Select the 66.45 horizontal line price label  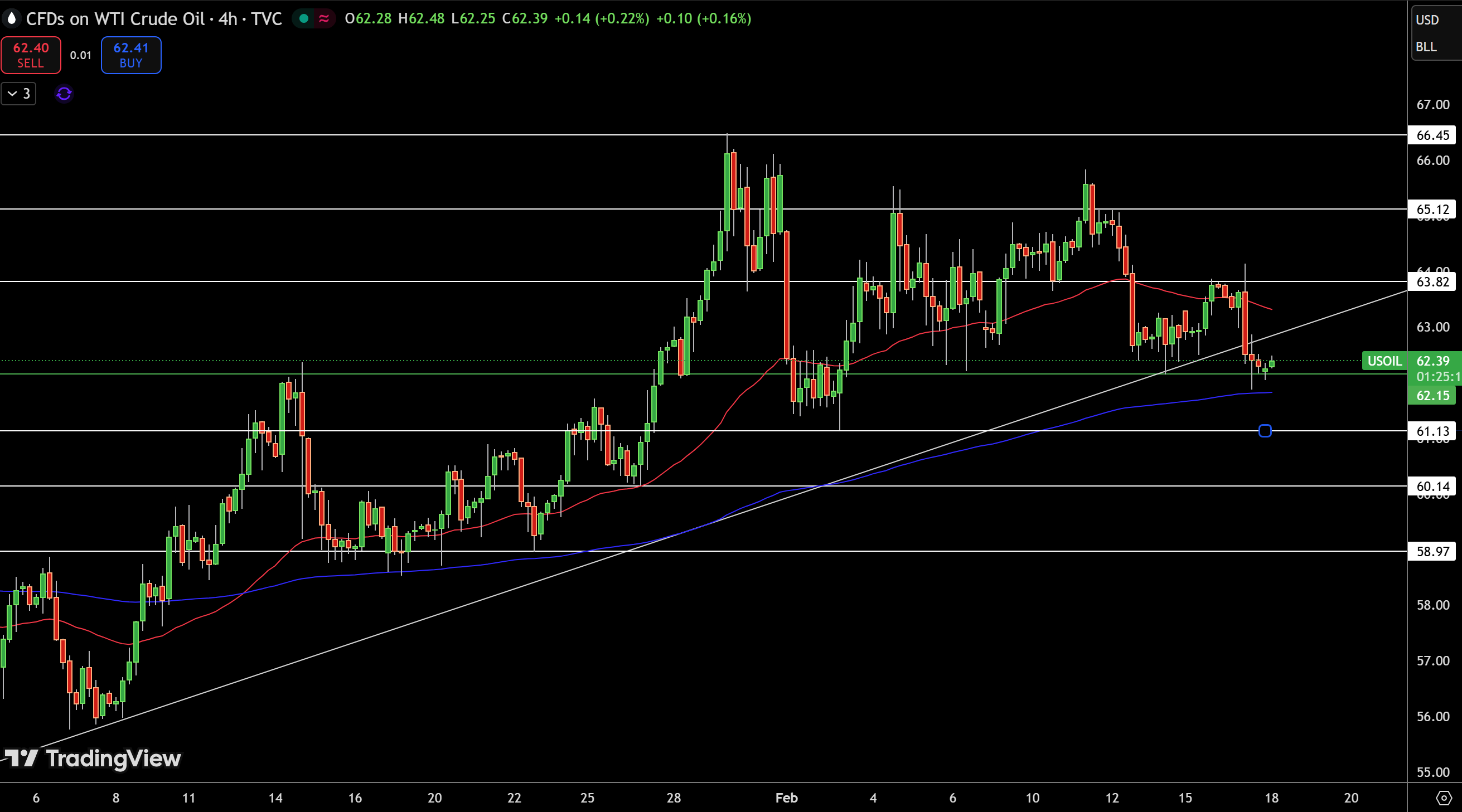(1432, 135)
